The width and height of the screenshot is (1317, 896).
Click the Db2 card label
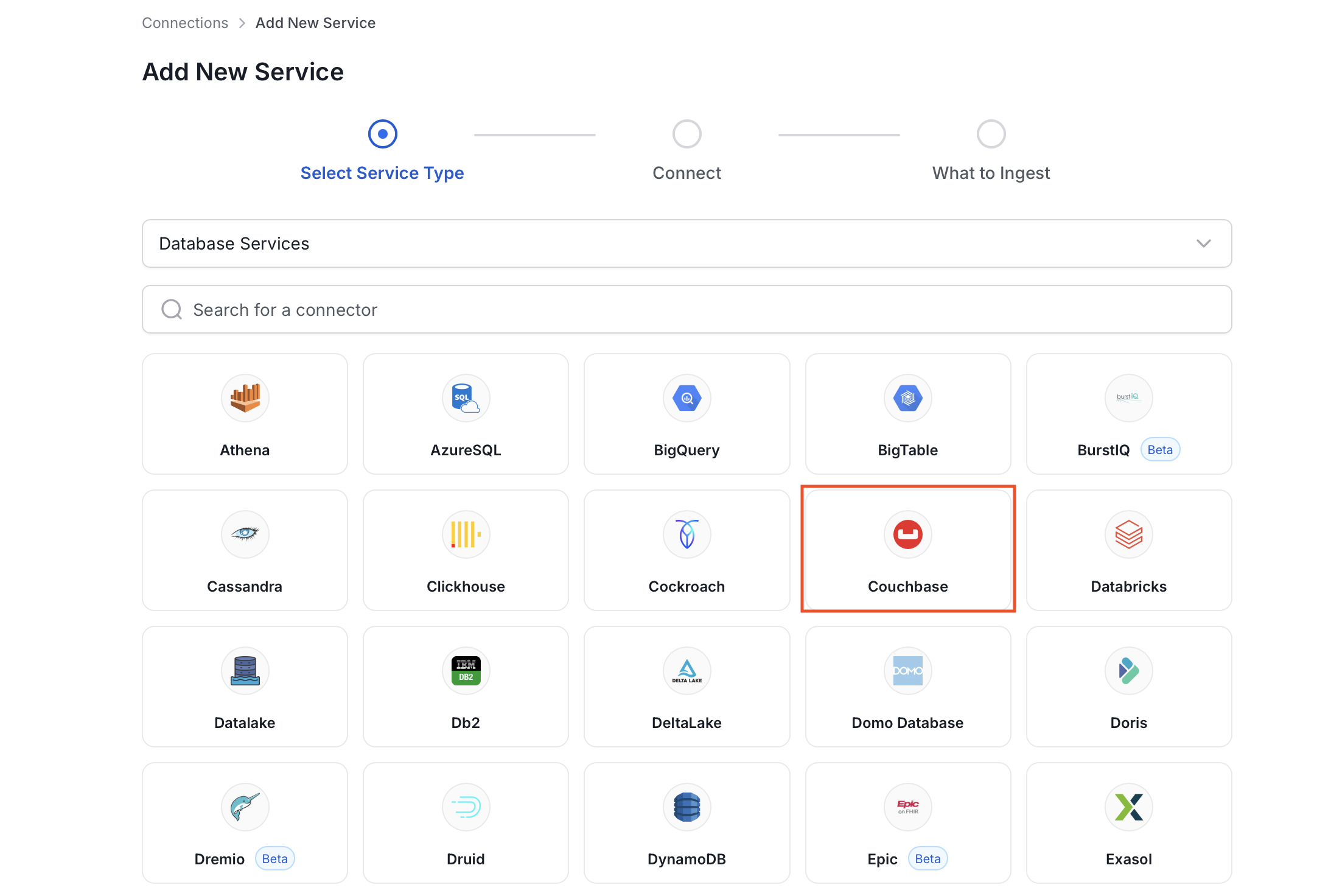[466, 723]
